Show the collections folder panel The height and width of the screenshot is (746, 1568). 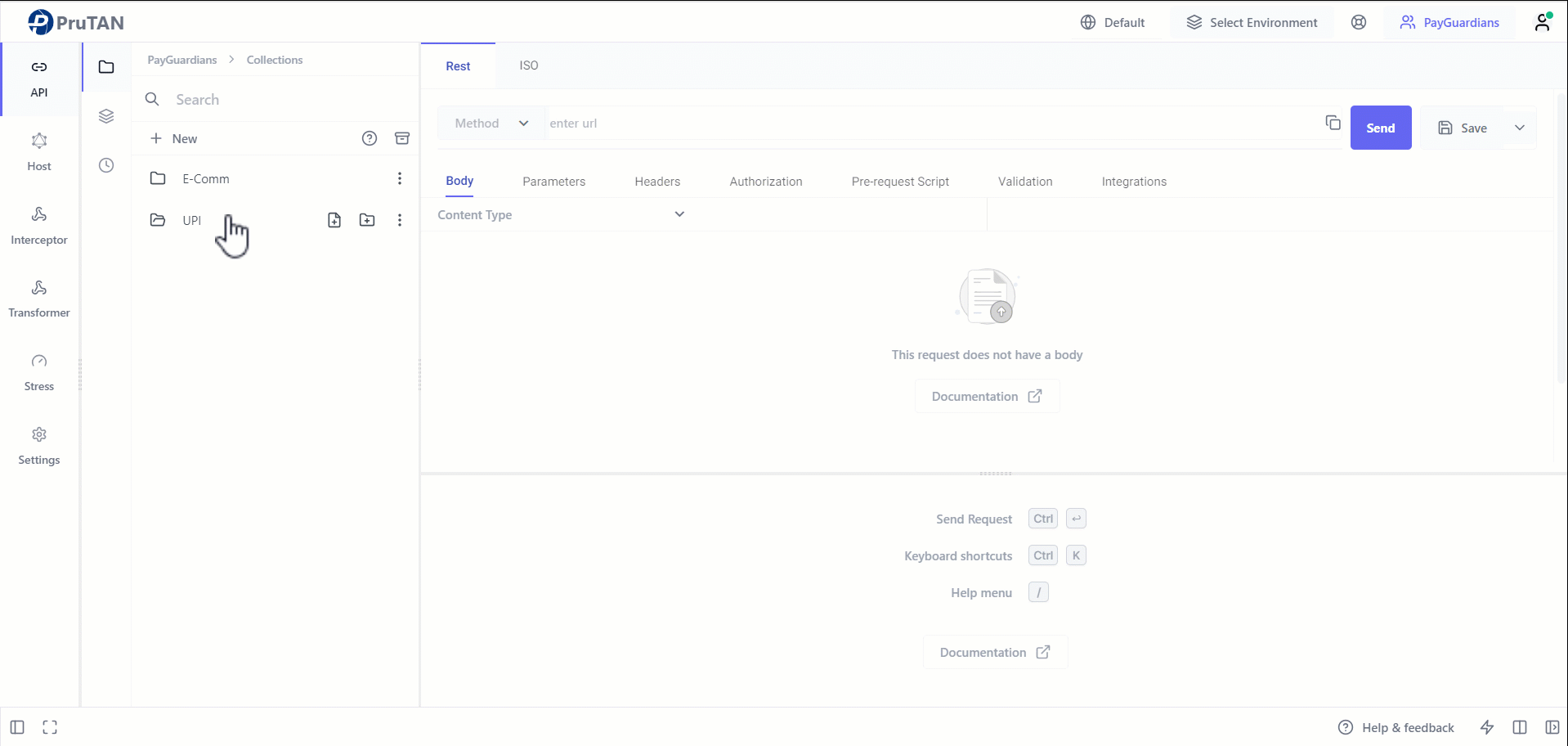pyautogui.click(x=106, y=67)
